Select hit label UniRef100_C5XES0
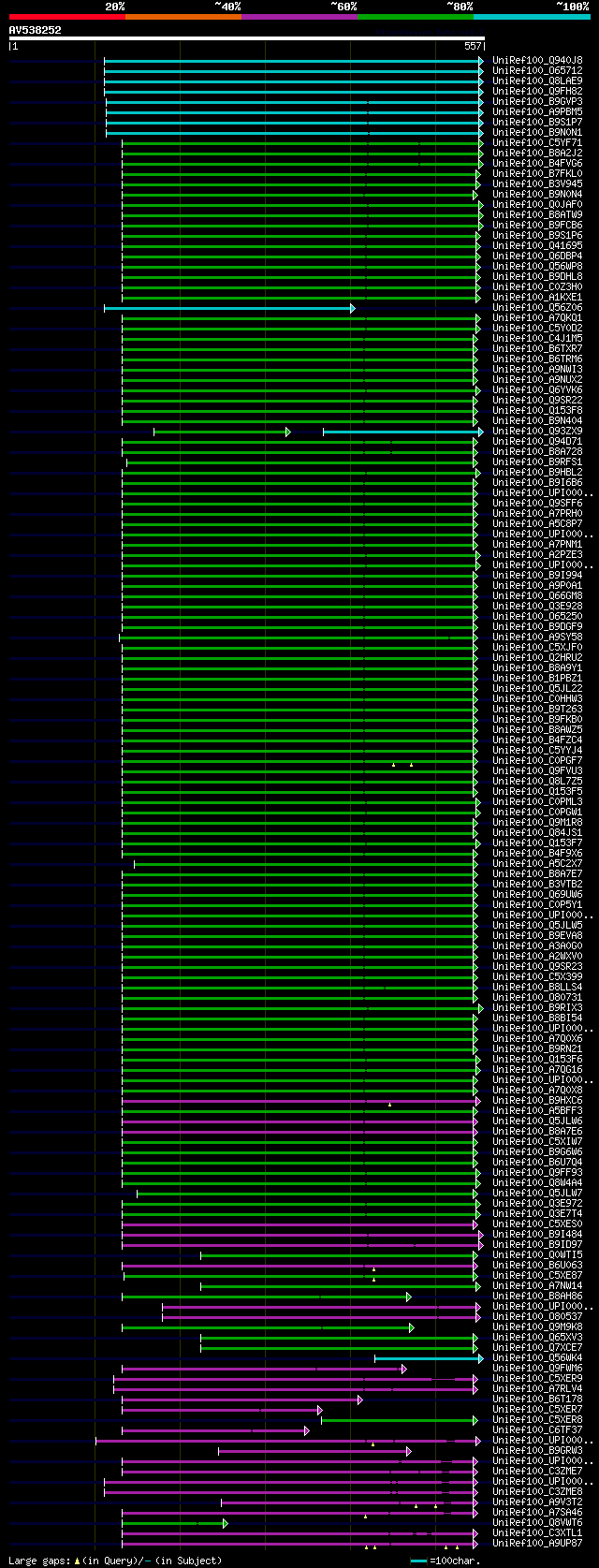The height and width of the screenshot is (1568, 599). tap(537, 1224)
